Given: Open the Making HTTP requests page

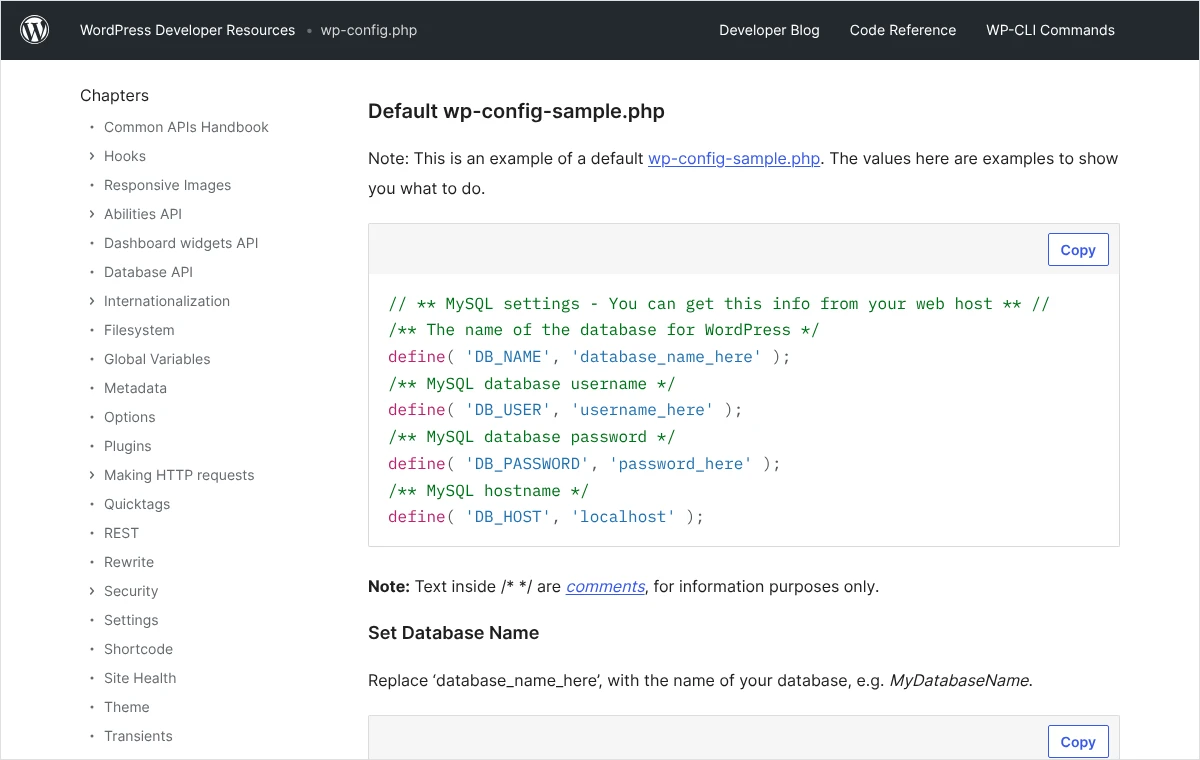Looking at the screenshot, I should (x=179, y=475).
